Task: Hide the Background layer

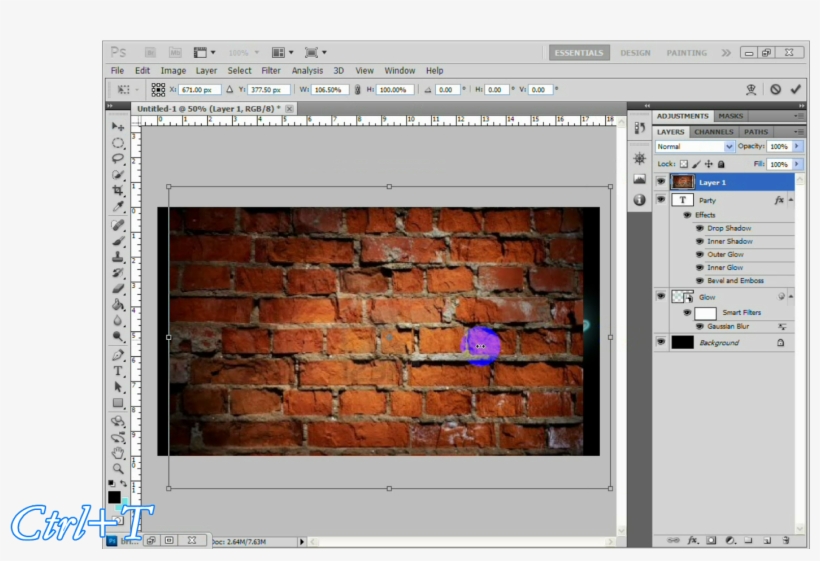Action: 660,342
